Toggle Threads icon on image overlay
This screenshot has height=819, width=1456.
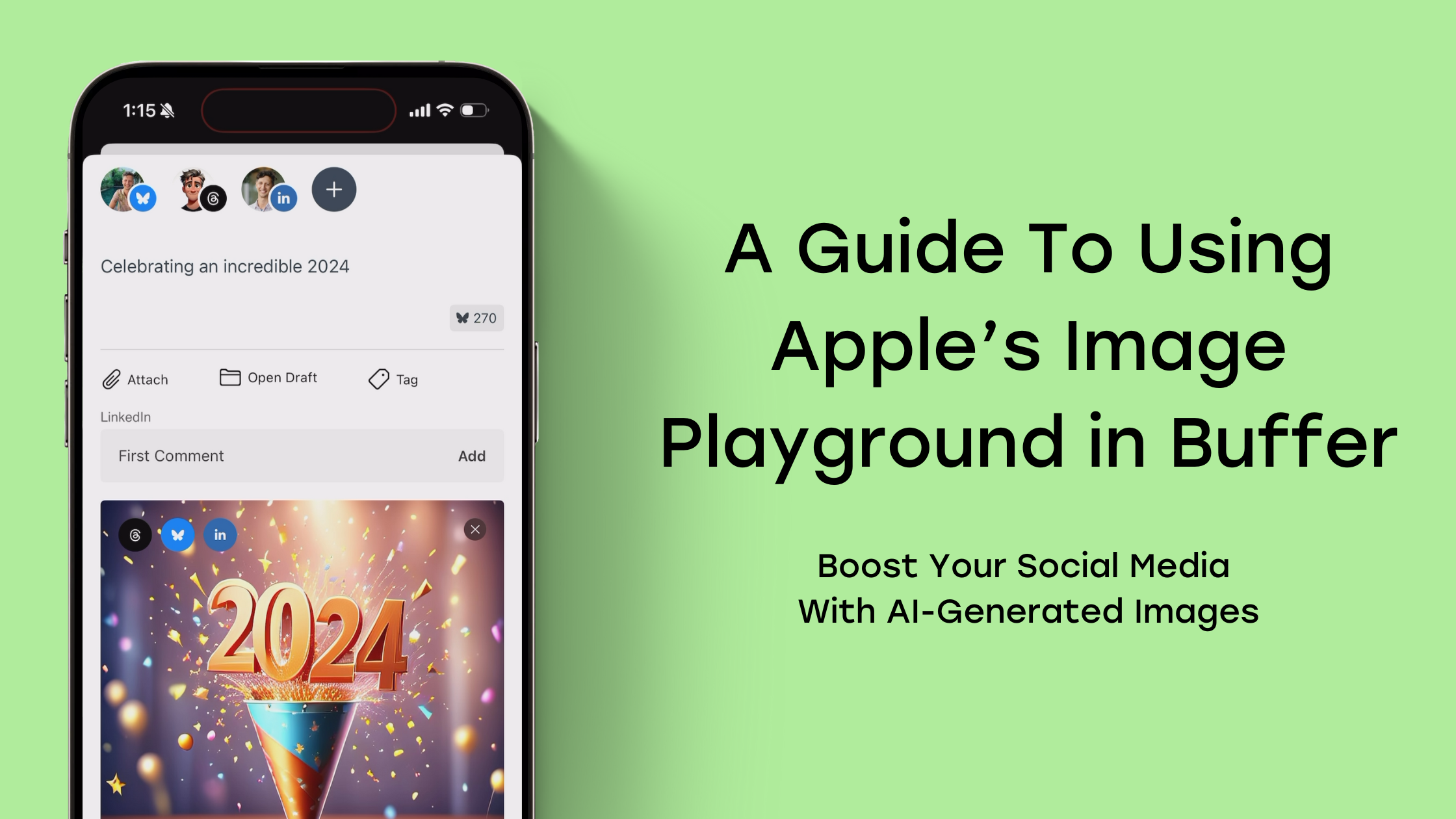(135, 534)
